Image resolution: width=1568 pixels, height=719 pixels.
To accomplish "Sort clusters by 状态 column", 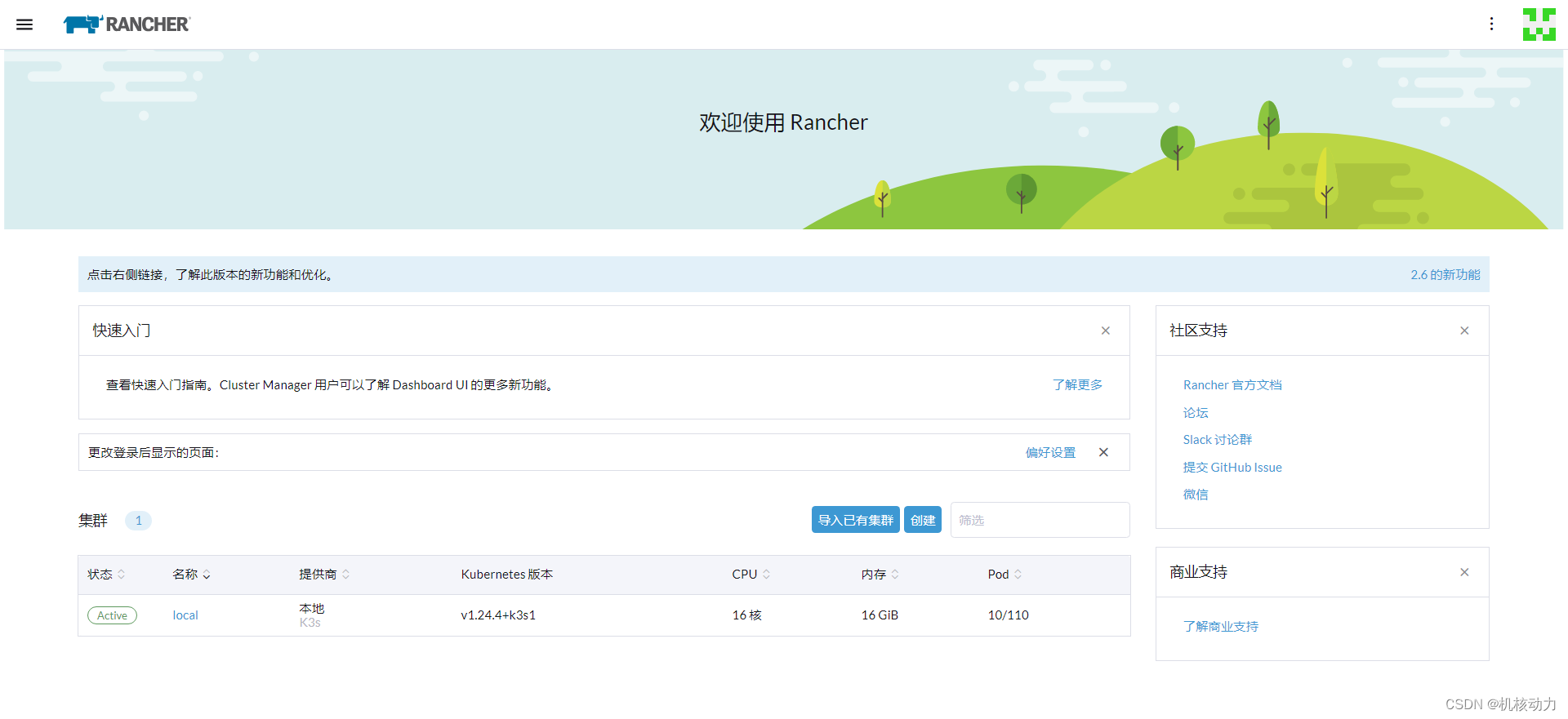I will click(106, 575).
